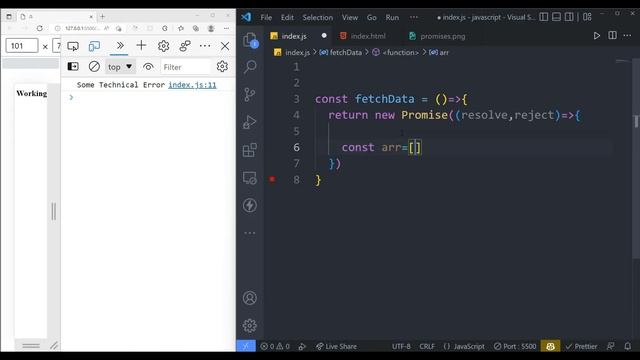Run the code with the play icon
This screenshot has width=640, height=360.
[597, 36]
